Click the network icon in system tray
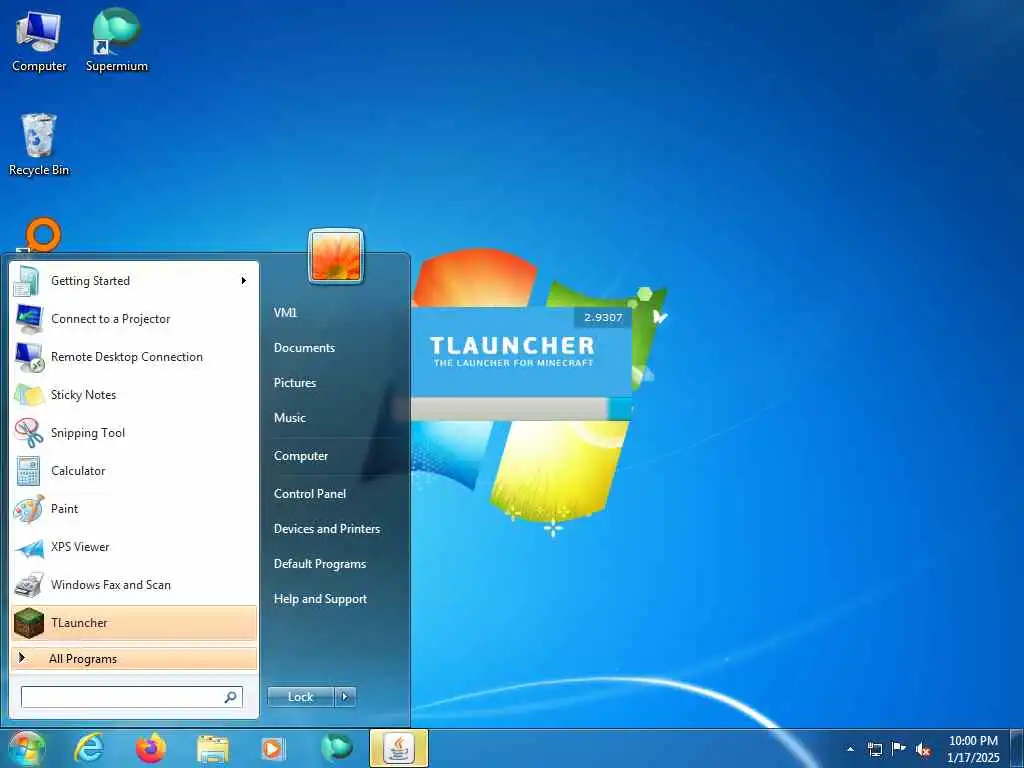 (x=874, y=749)
